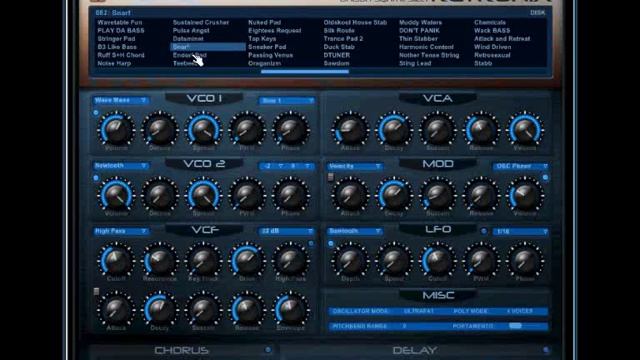640x360 pixels.
Task: Open the LFO 1/16 rate dropdown
Action: point(520,231)
